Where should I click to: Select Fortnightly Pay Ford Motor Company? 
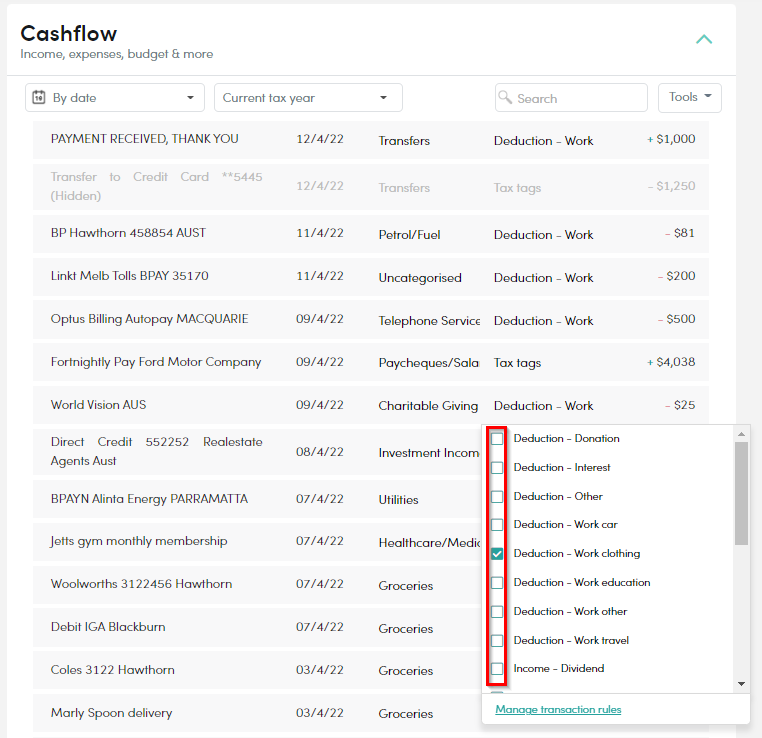pyautogui.click(x=156, y=362)
